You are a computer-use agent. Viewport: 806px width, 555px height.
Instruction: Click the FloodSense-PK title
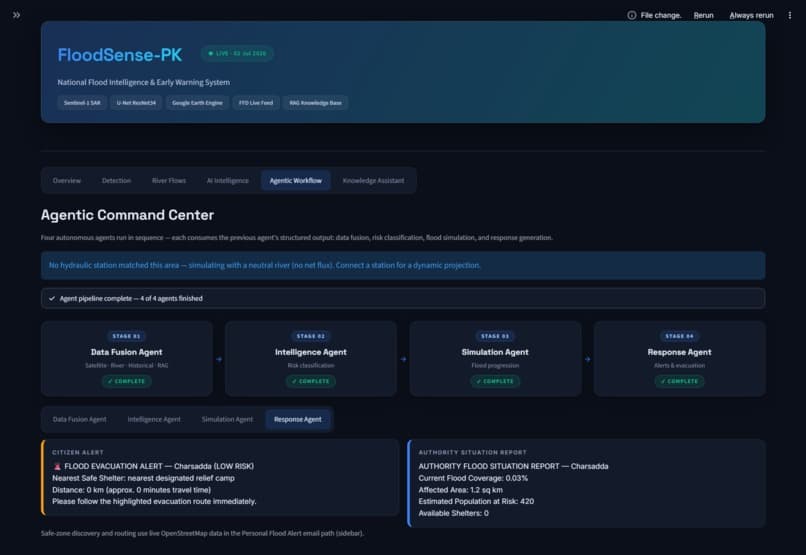coord(120,54)
